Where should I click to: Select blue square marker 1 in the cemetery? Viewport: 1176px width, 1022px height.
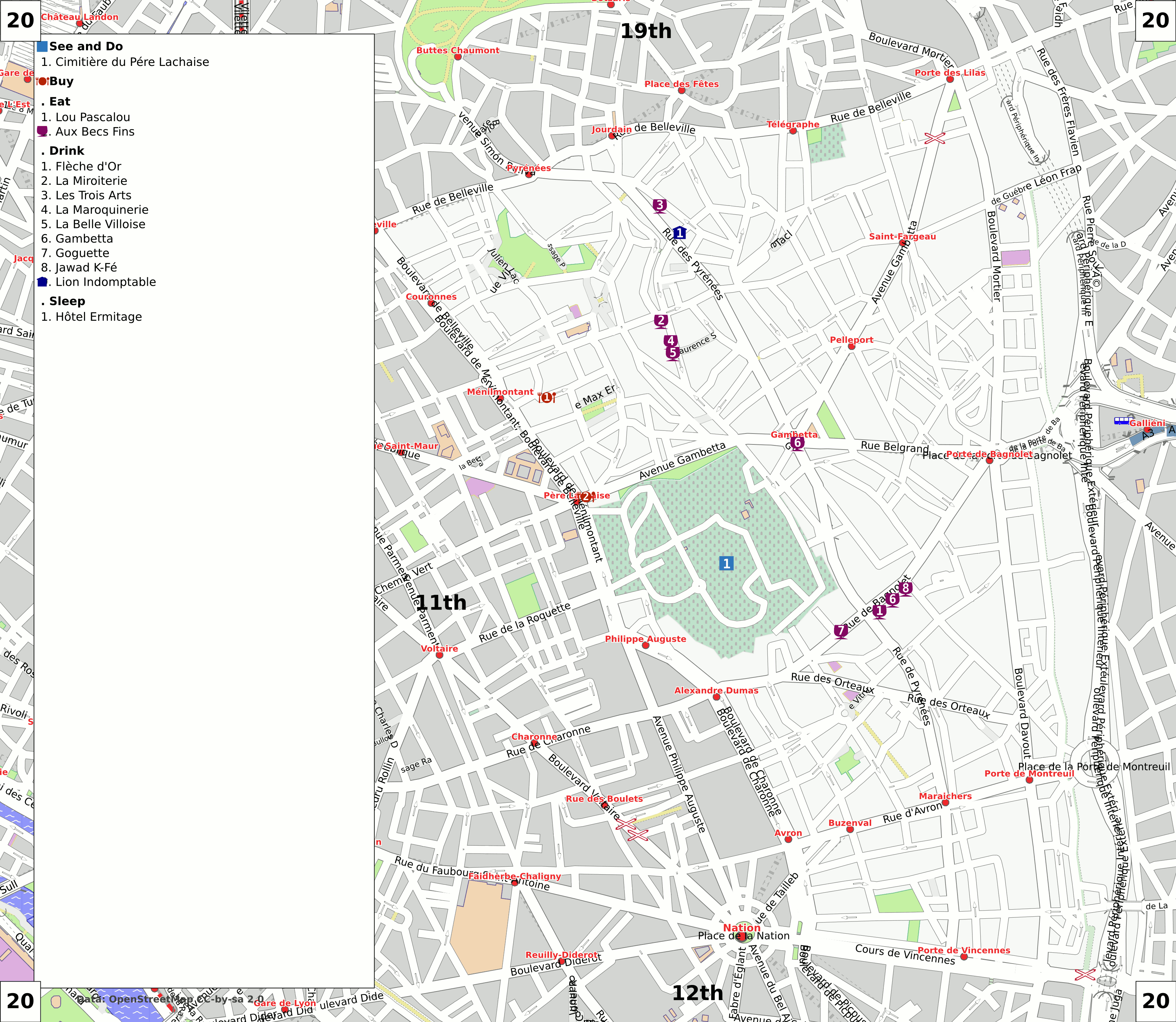pyautogui.click(x=726, y=563)
